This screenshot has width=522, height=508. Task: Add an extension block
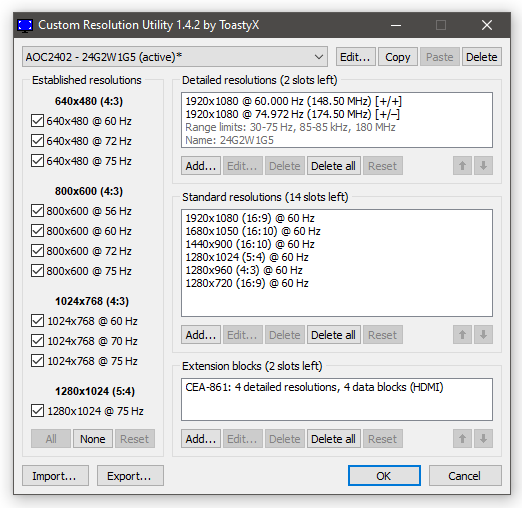point(201,439)
